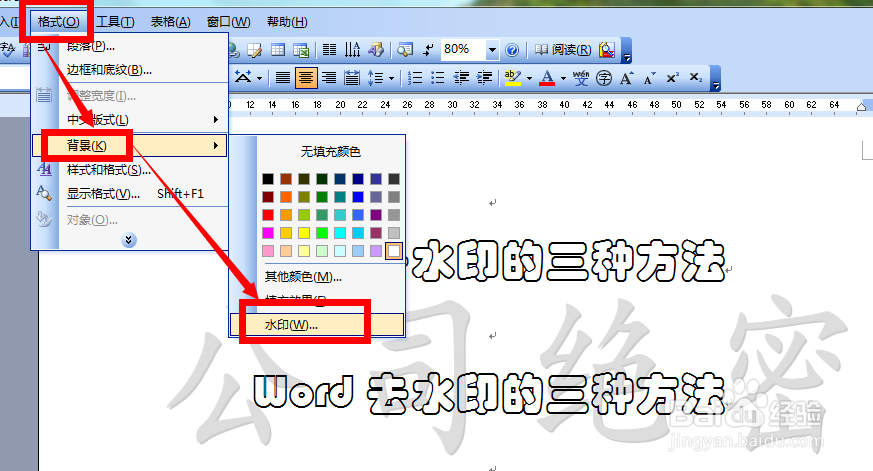Screen dimensions: 873x471
Task: Open the 格式(O) menu
Action: [58, 22]
